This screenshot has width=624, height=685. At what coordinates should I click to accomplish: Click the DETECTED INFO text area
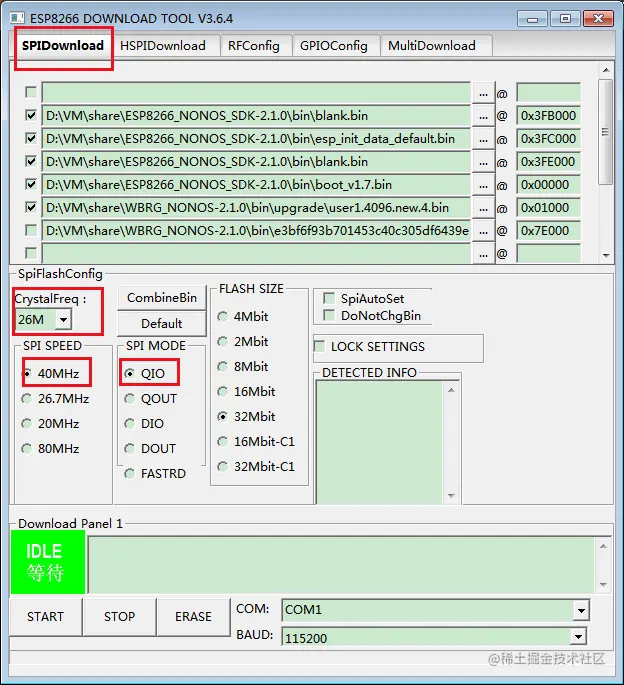379,442
